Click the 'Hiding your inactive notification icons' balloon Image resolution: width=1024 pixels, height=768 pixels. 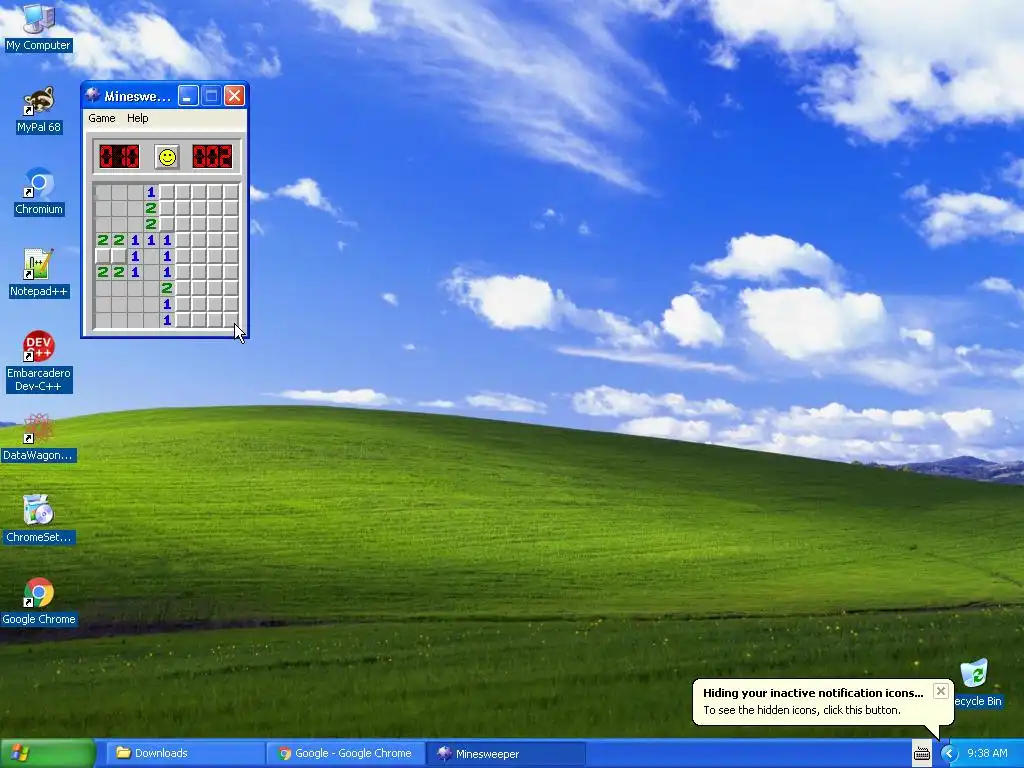tap(823, 701)
